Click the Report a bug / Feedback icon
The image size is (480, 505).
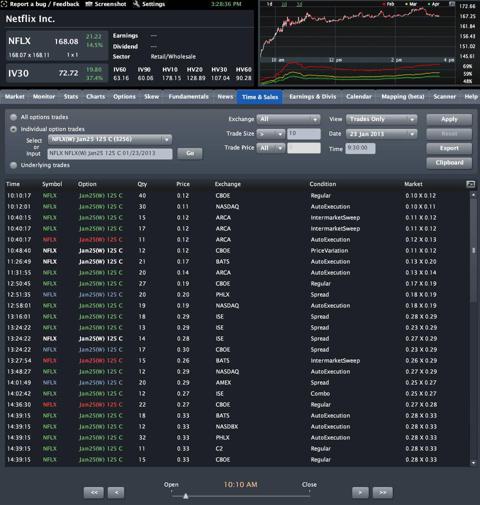point(4,4)
